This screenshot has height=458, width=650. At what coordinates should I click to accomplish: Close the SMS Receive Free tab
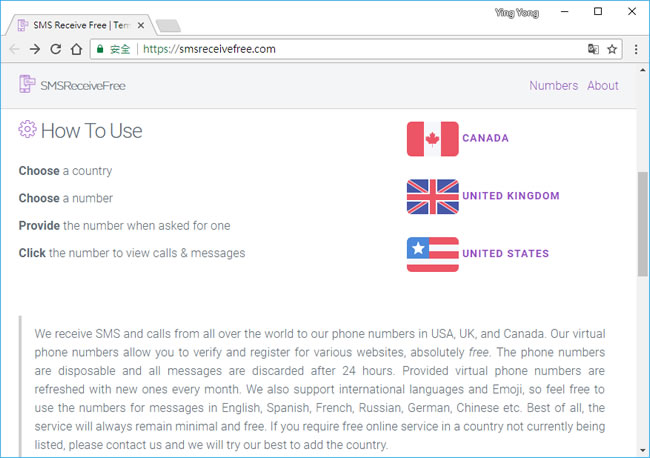pos(141,25)
